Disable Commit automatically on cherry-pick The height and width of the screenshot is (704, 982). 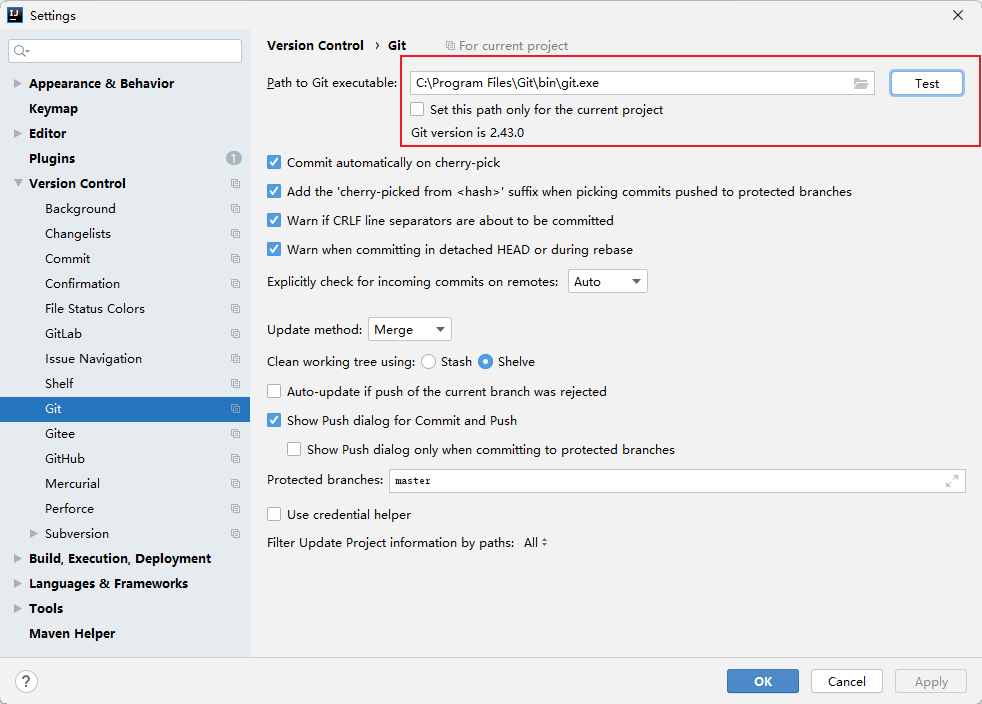tap(274, 162)
